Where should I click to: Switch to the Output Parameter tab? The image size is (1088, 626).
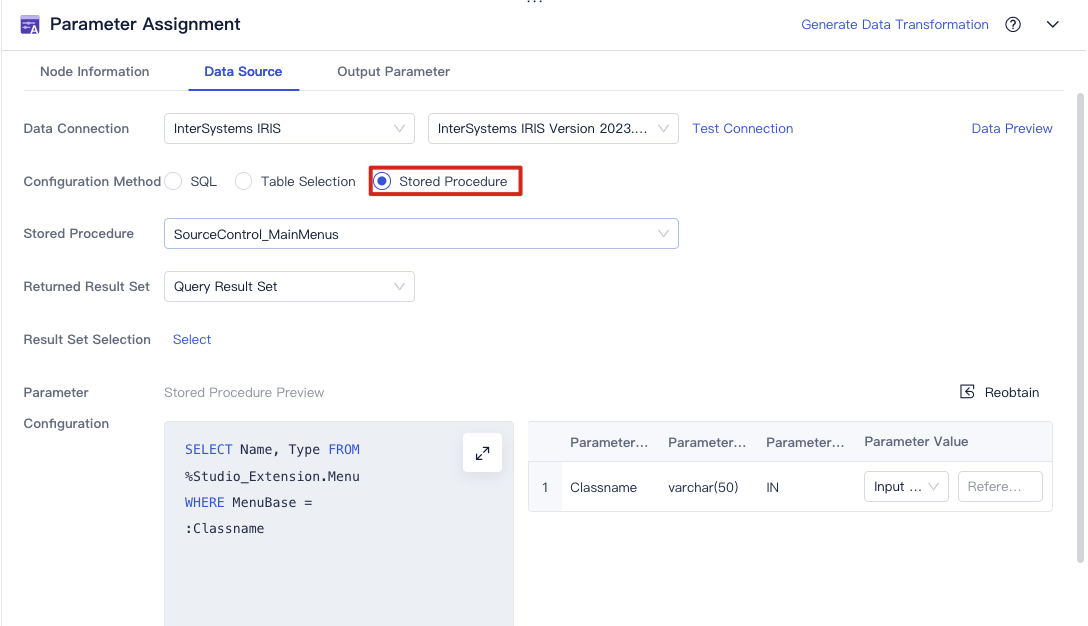[393, 71]
